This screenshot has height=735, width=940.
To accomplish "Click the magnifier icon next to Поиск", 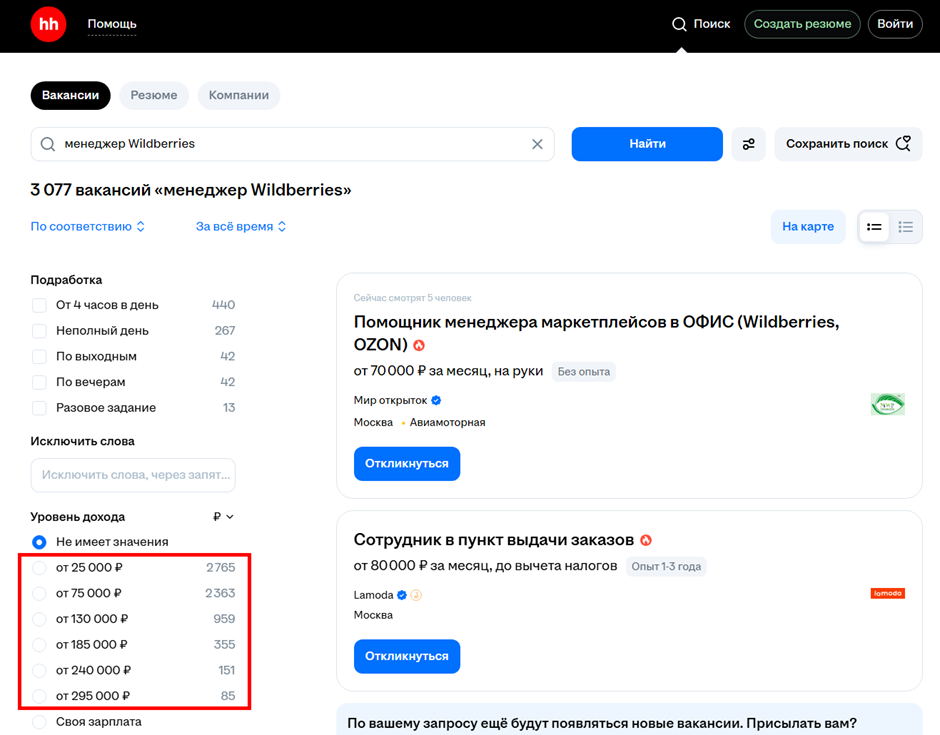I will [x=679, y=24].
